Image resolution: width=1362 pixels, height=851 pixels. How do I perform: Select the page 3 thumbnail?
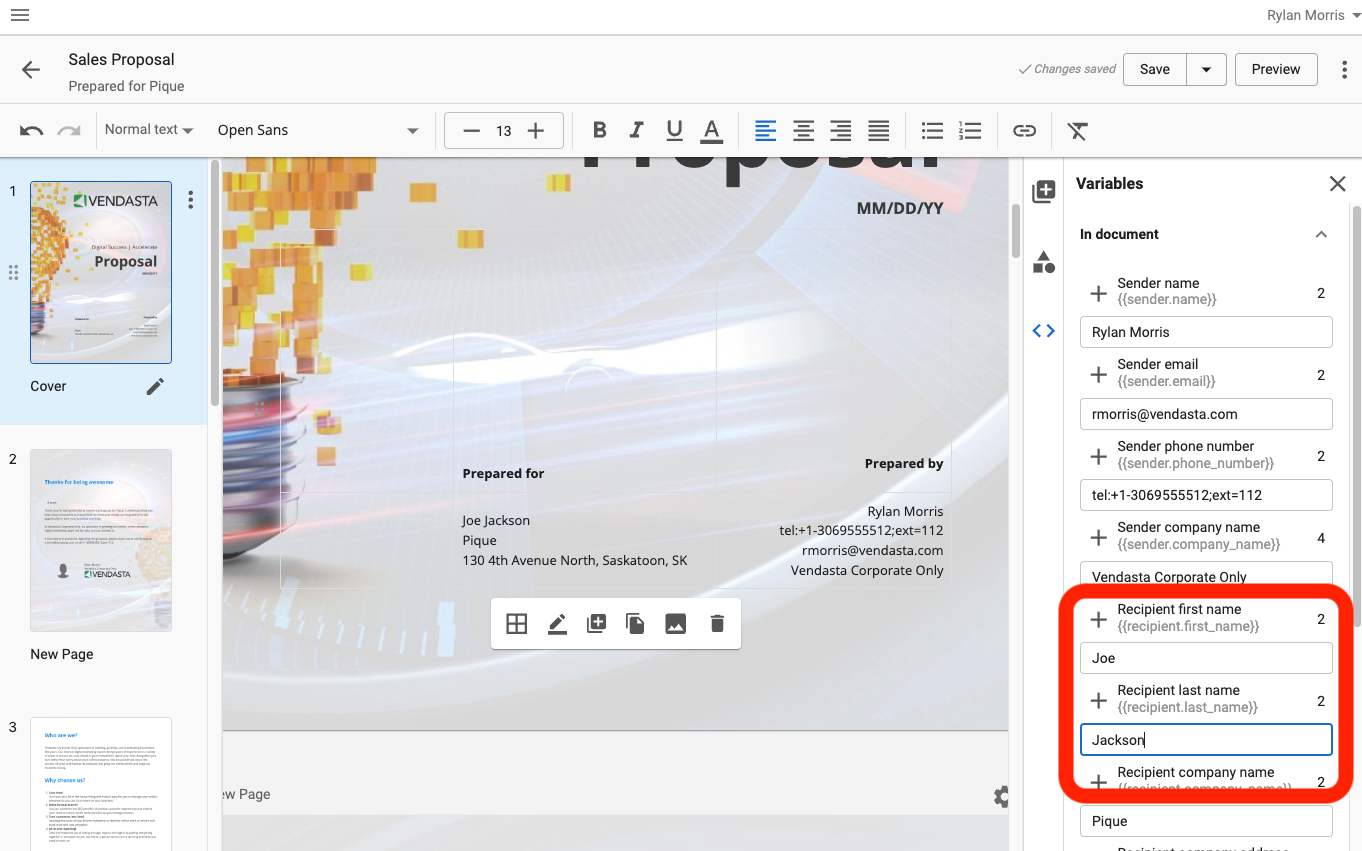click(101, 784)
